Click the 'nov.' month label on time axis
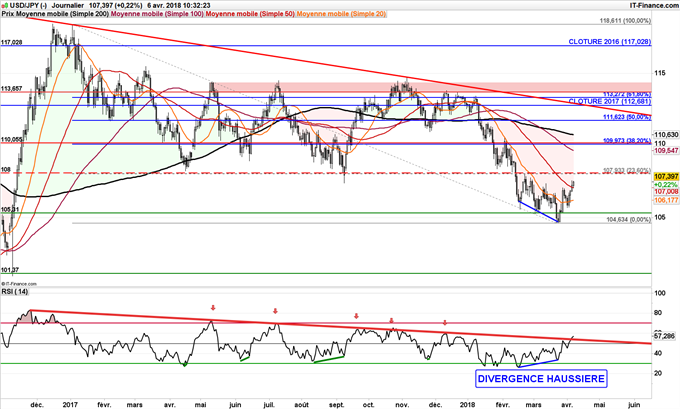Viewport: 680px width, 409px height. (x=402, y=405)
